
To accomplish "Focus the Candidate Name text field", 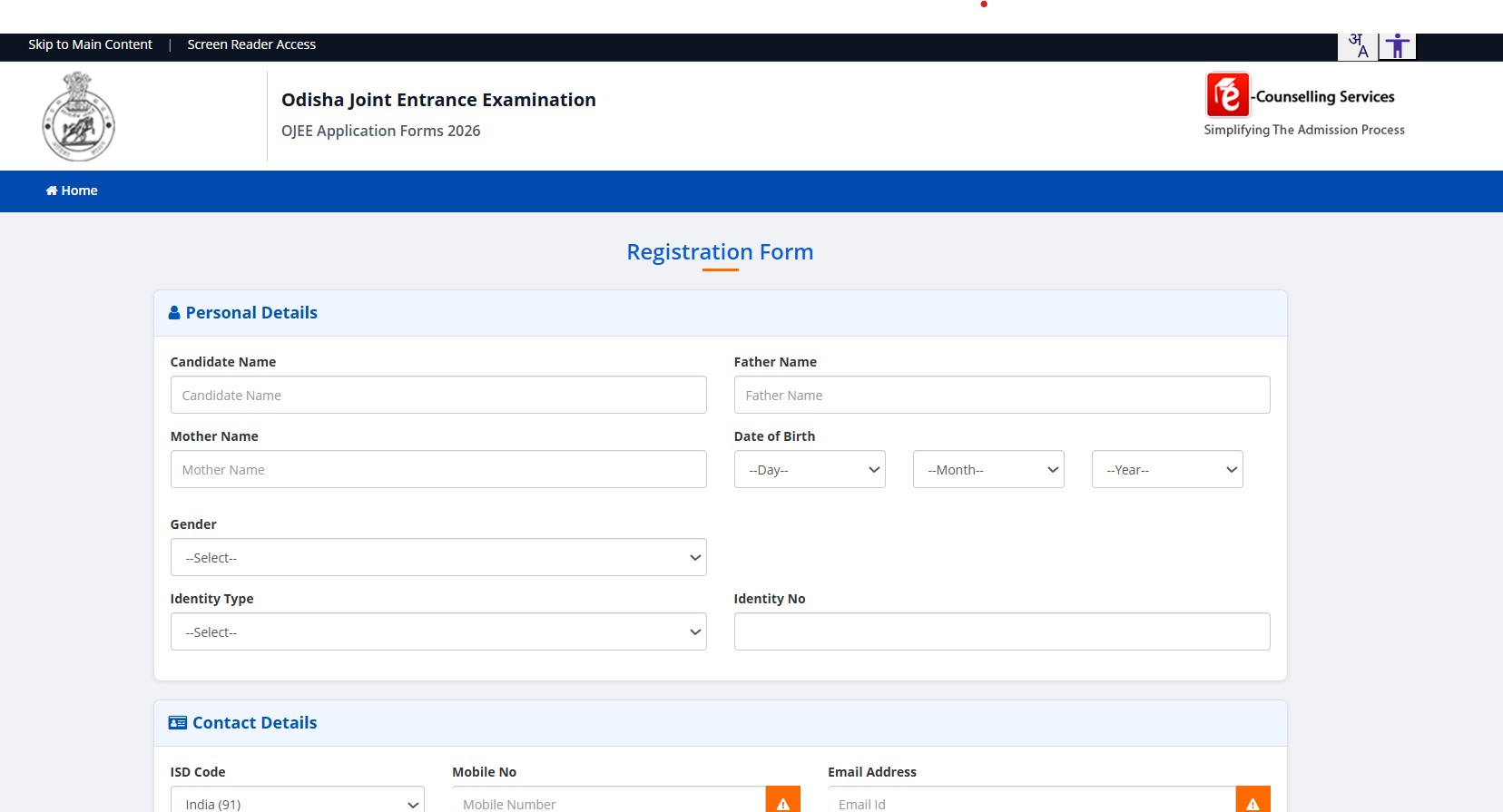I will pos(437,396).
